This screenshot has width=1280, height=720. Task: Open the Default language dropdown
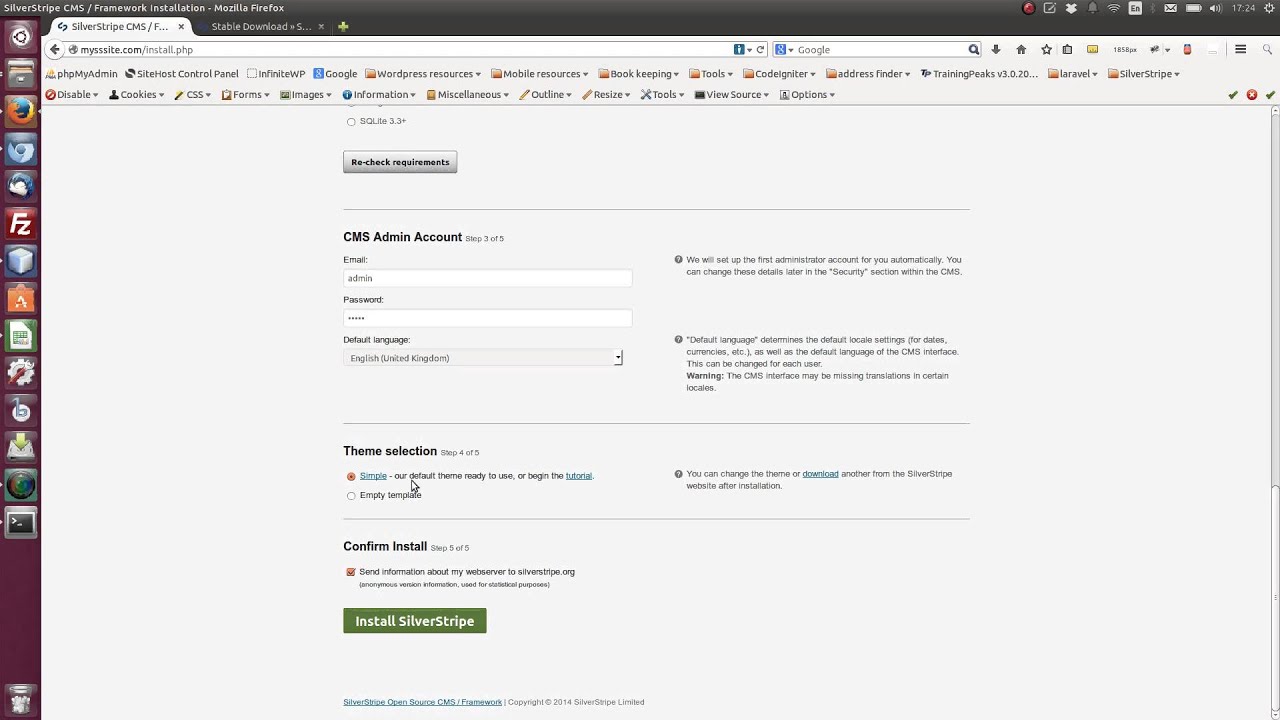[x=483, y=358]
